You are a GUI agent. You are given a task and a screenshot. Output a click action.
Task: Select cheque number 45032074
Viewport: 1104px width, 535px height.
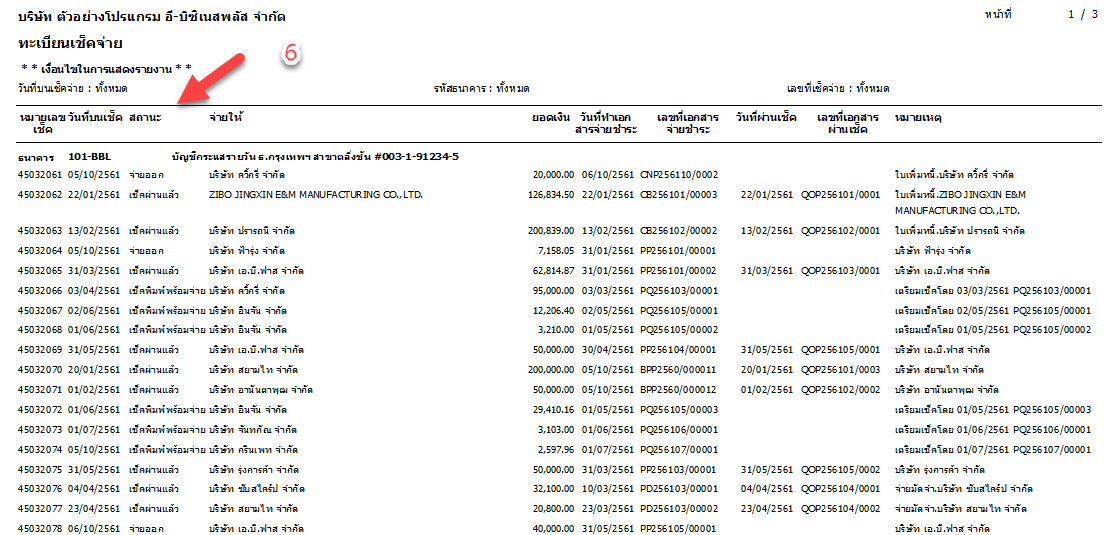[40, 449]
